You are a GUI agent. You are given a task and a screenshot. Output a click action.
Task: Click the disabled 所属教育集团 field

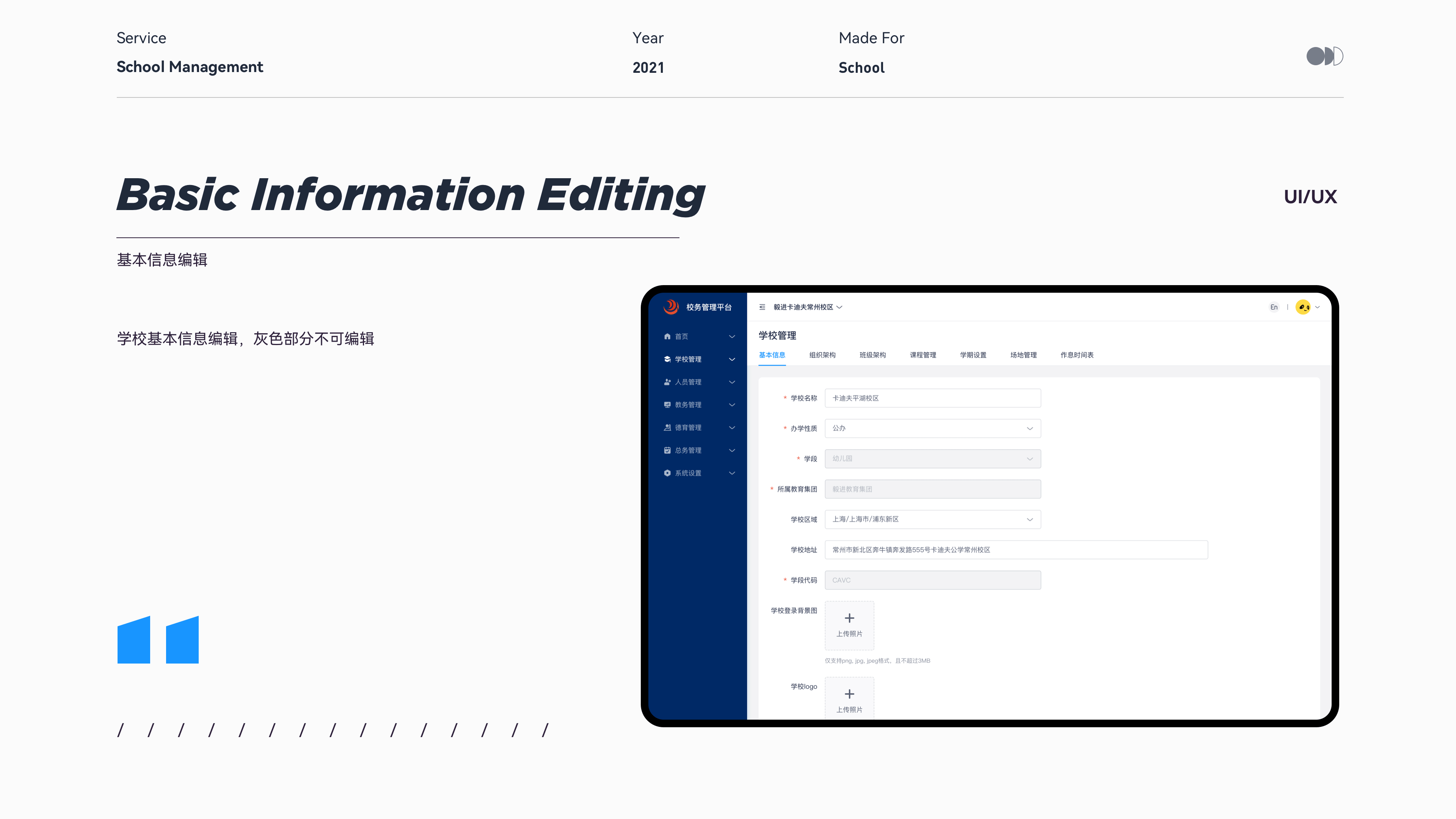933,489
